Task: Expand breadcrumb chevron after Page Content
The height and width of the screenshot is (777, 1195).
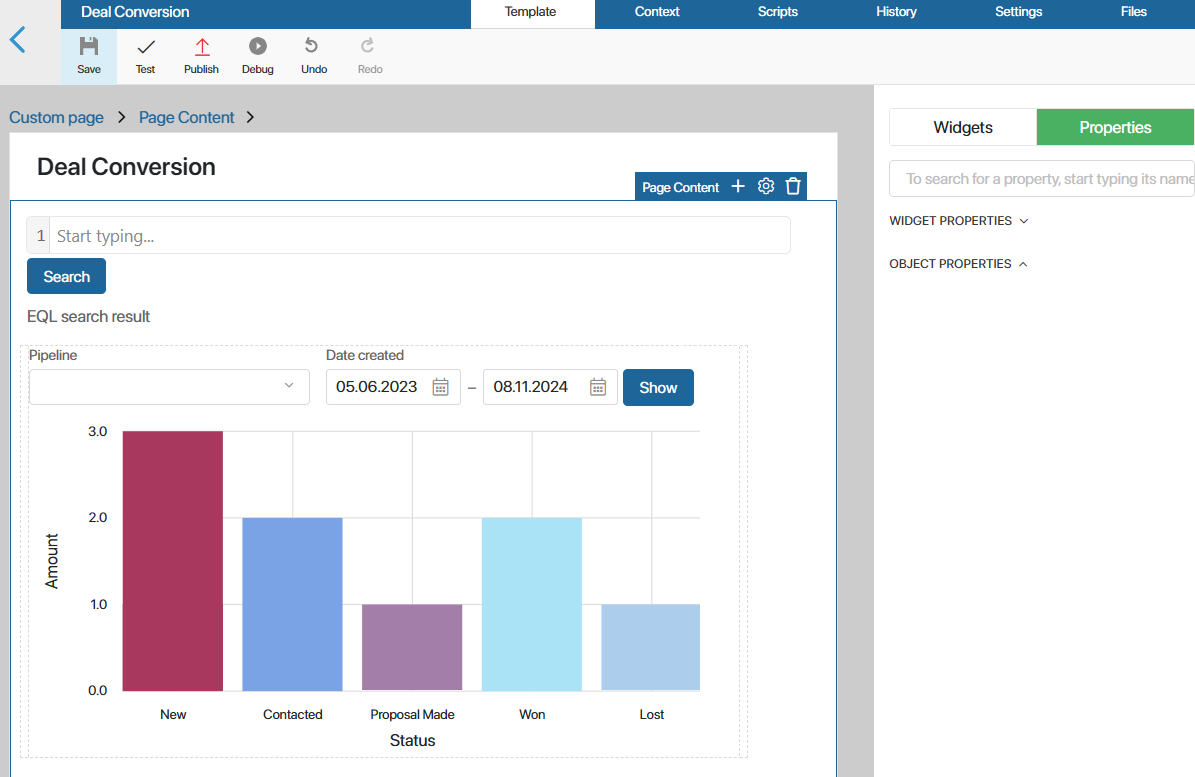Action: click(250, 117)
